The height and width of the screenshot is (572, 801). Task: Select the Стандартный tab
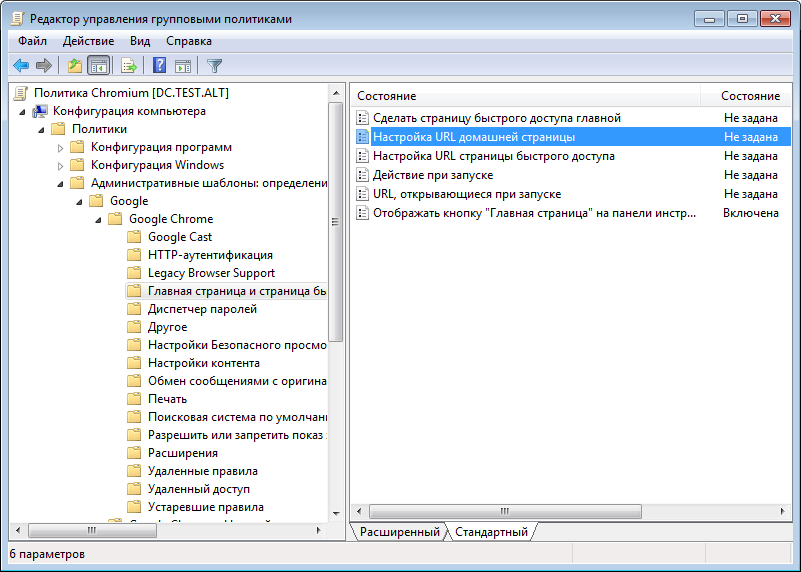(490, 532)
